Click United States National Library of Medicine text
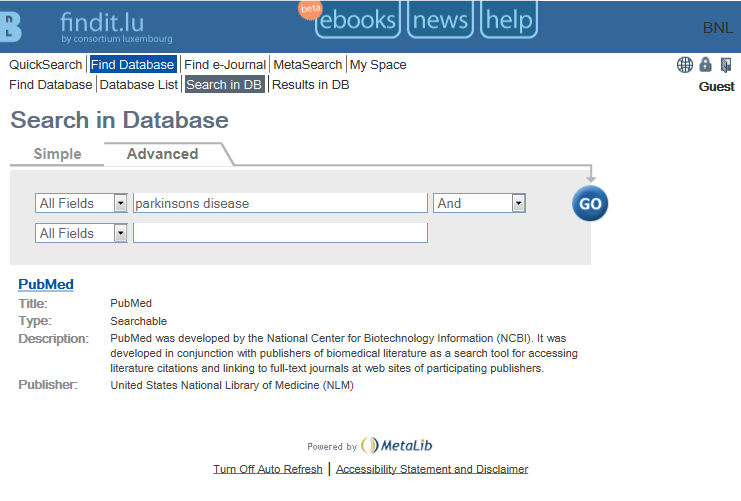Image resolution: width=741 pixels, height=501 pixels. click(x=232, y=385)
